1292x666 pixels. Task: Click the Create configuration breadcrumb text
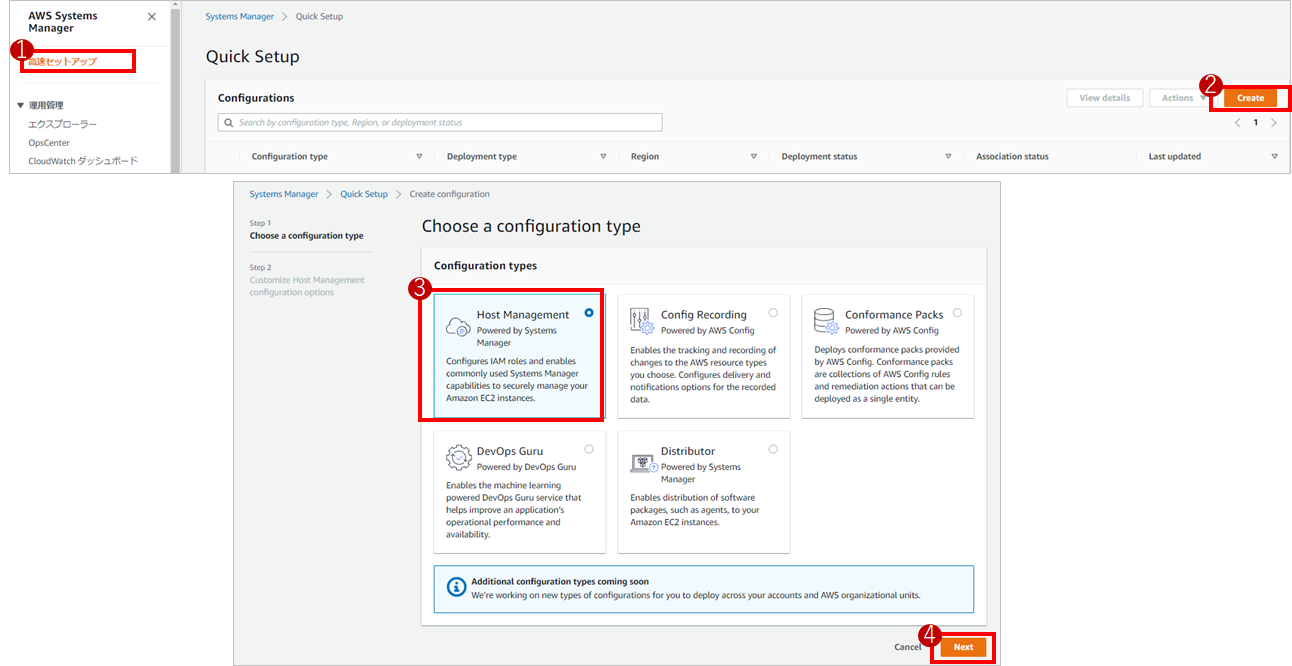[x=450, y=194]
